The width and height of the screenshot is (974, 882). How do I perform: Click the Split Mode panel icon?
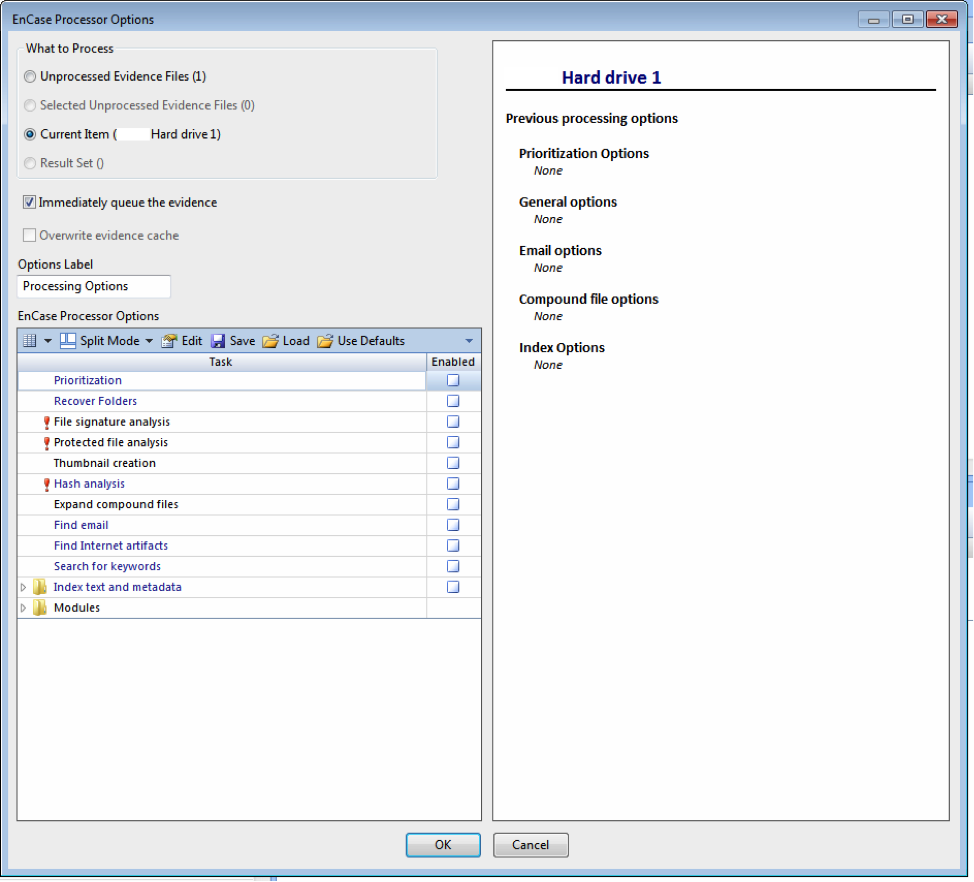point(68,340)
